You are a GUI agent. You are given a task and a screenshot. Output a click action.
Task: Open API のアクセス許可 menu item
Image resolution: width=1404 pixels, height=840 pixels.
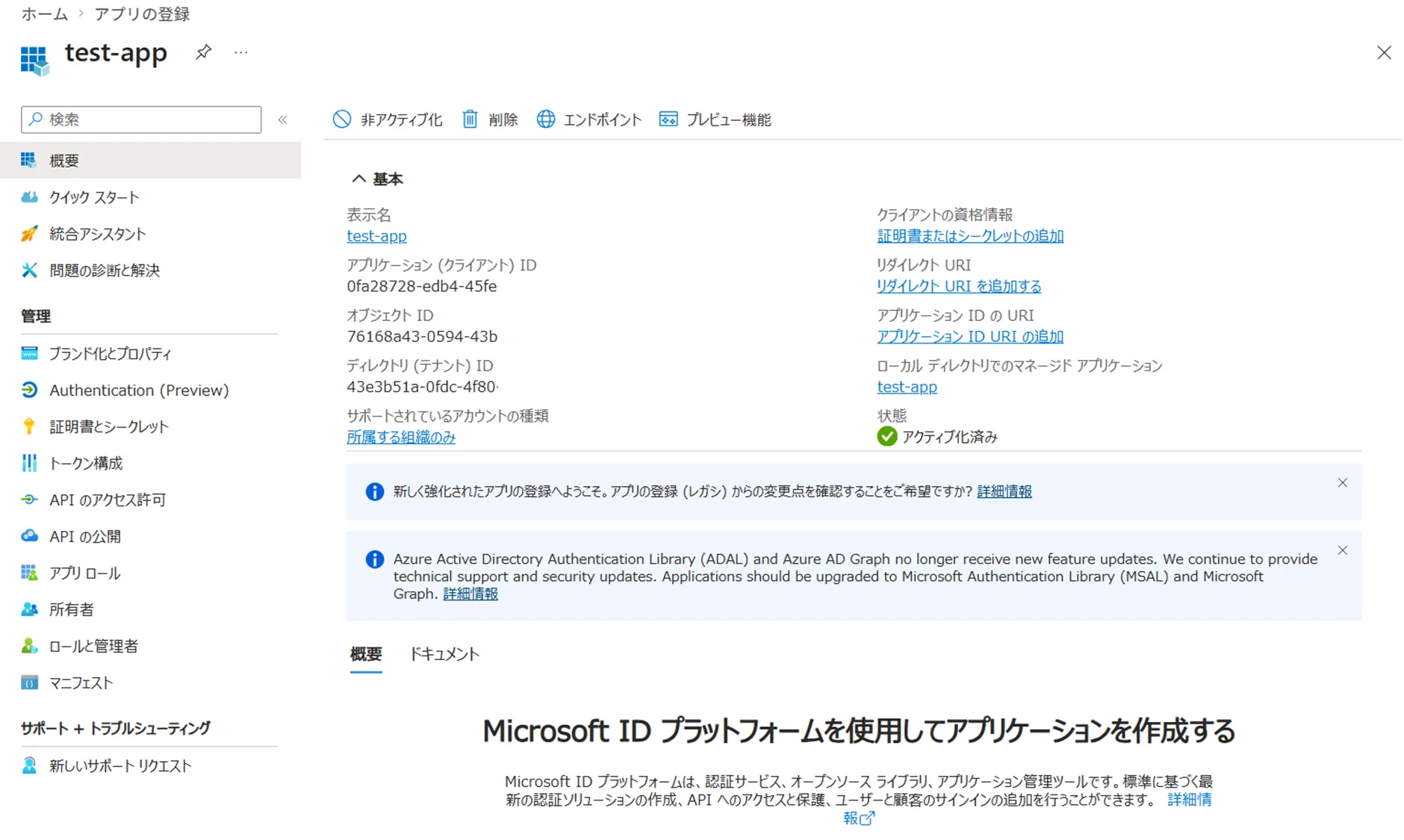(108, 500)
